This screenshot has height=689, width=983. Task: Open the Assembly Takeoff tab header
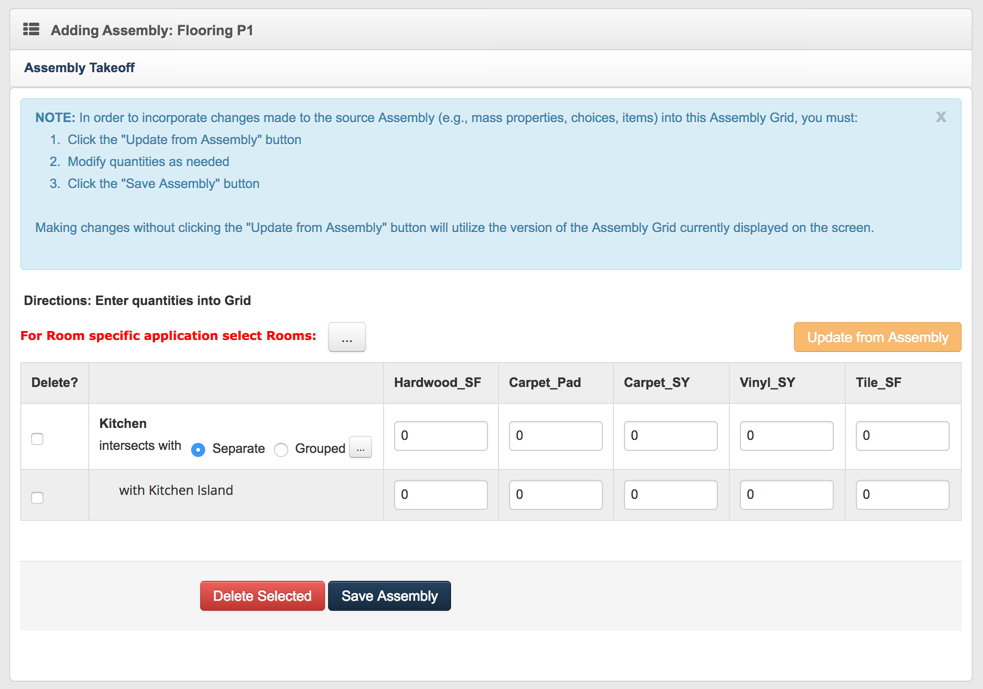79,68
